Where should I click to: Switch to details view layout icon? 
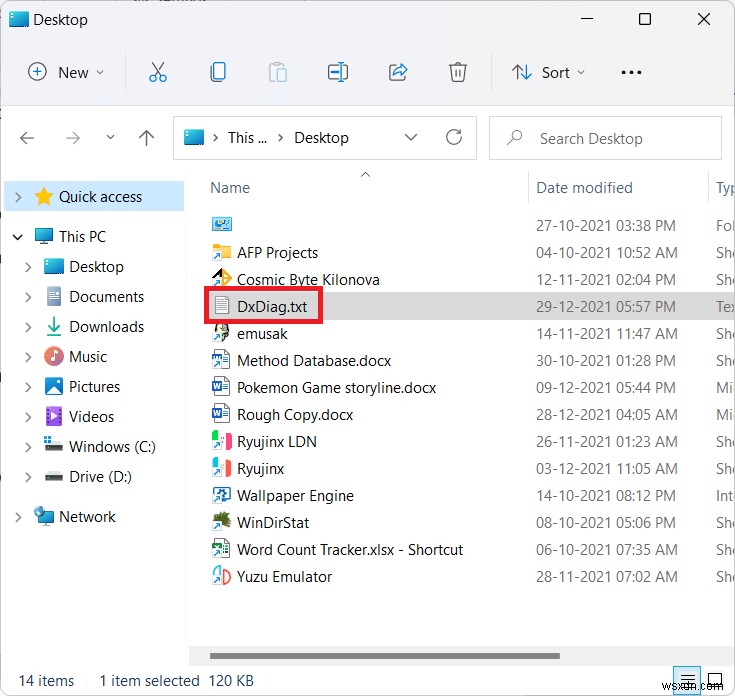[x=687, y=679]
